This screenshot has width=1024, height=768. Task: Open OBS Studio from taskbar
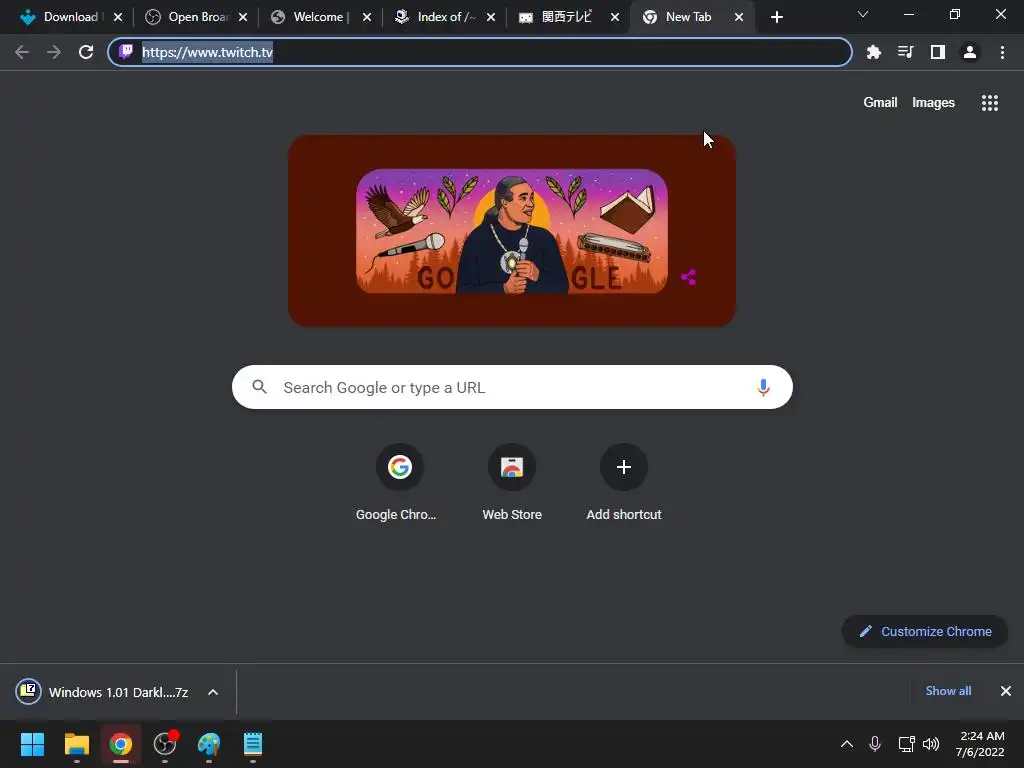click(x=165, y=744)
